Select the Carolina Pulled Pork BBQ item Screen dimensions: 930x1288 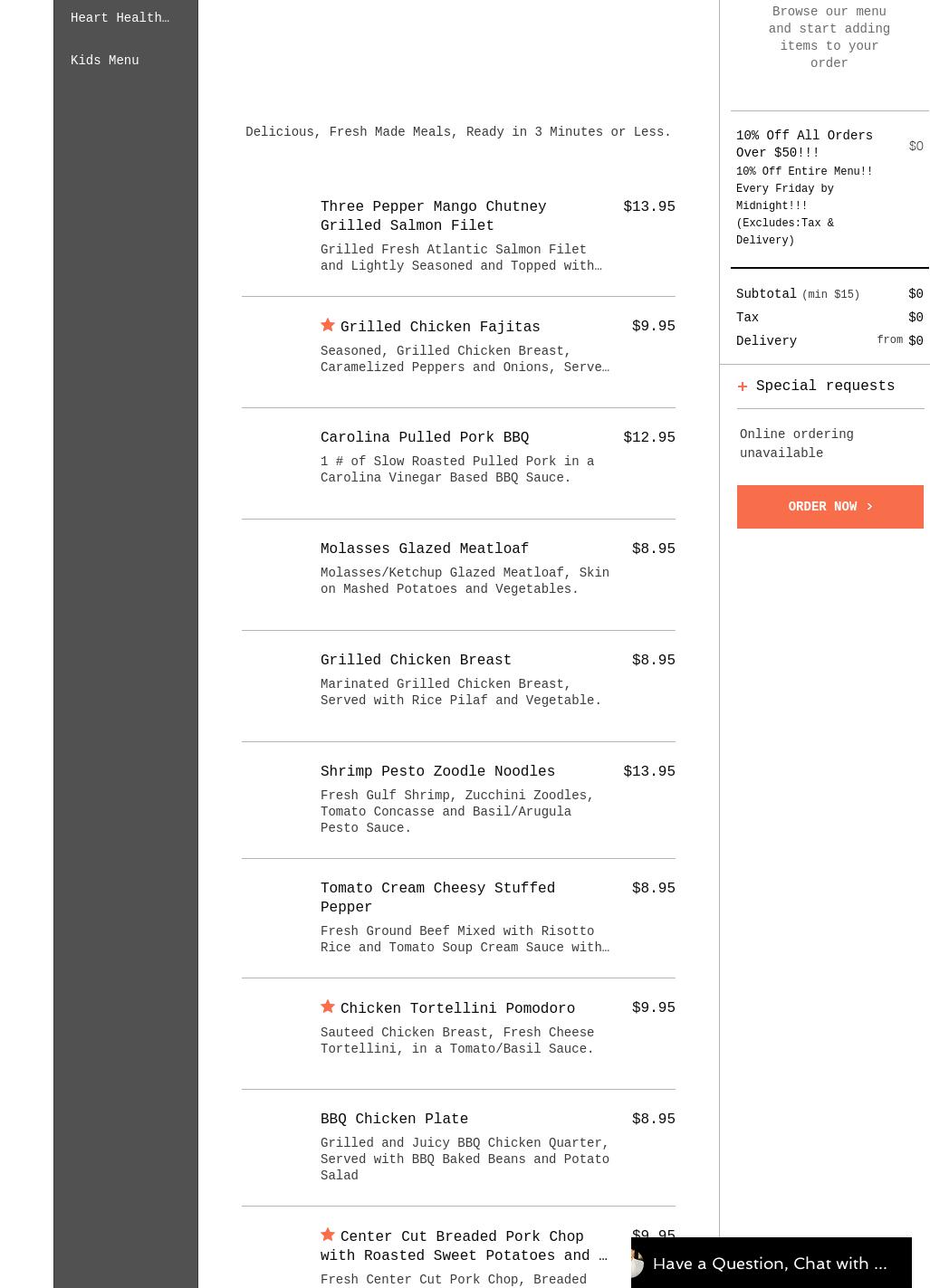click(425, 437)
